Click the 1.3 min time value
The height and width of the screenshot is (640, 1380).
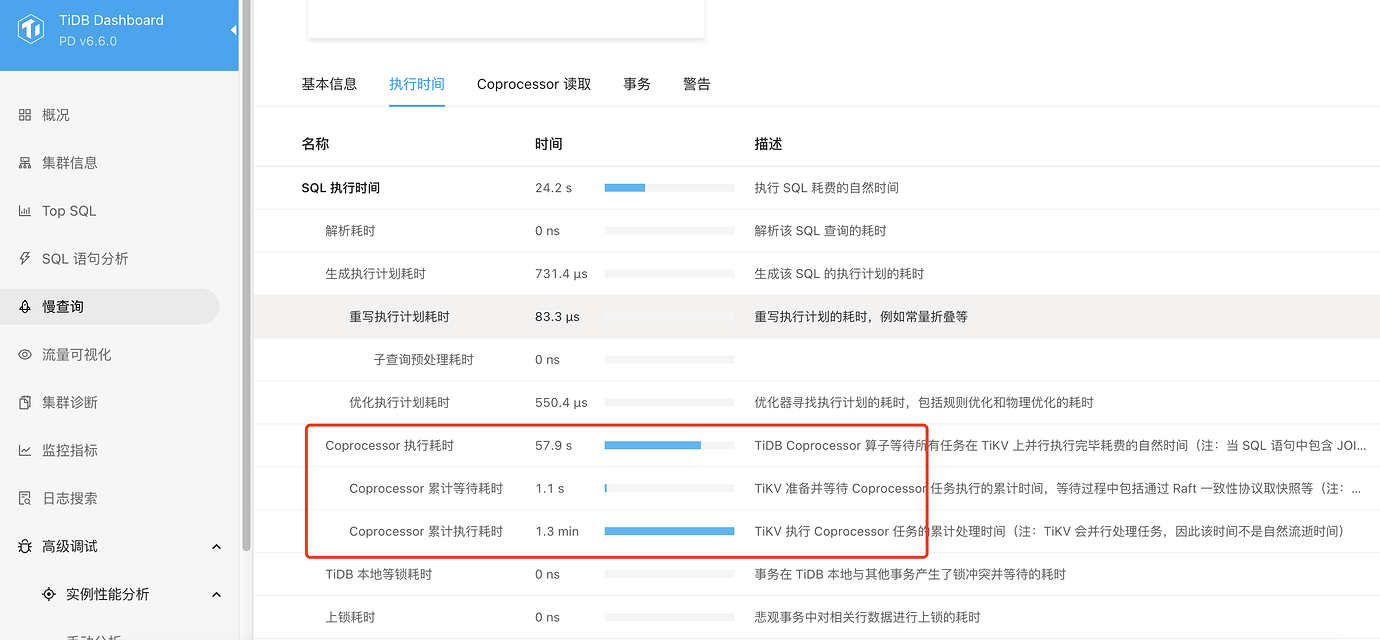click(x=557, y=532)
